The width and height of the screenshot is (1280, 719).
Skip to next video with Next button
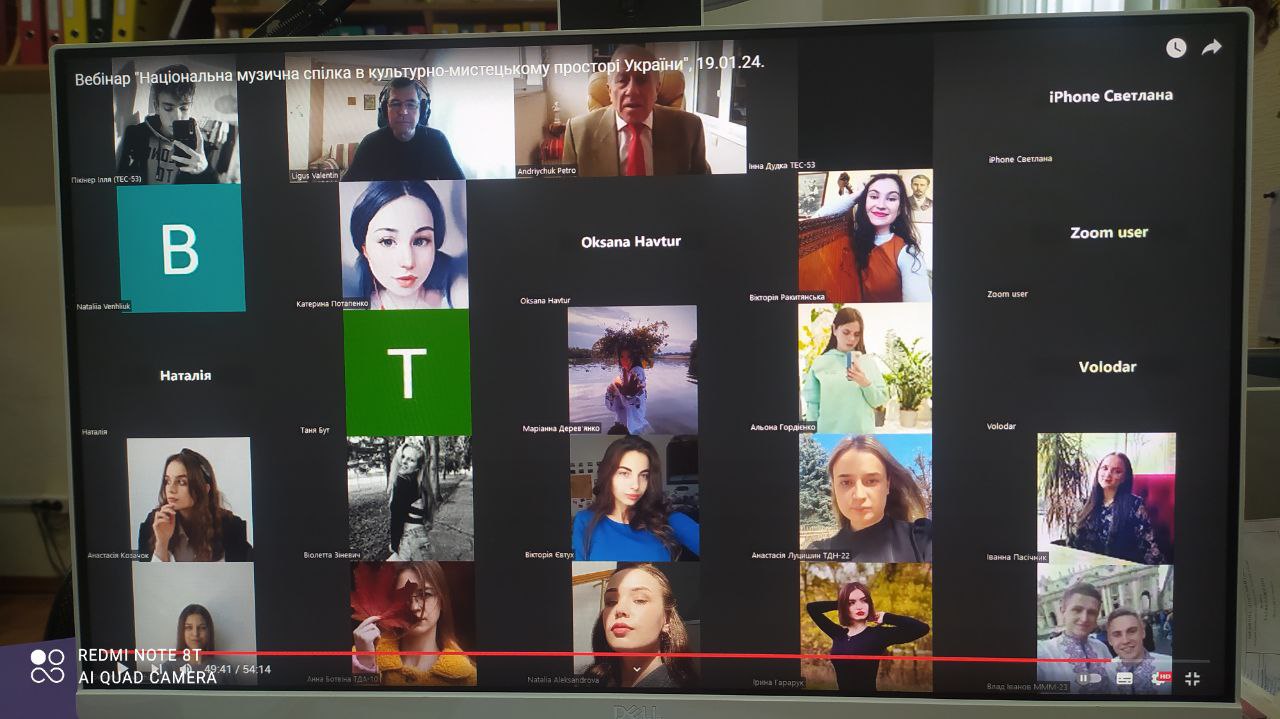tap(156, 669)
